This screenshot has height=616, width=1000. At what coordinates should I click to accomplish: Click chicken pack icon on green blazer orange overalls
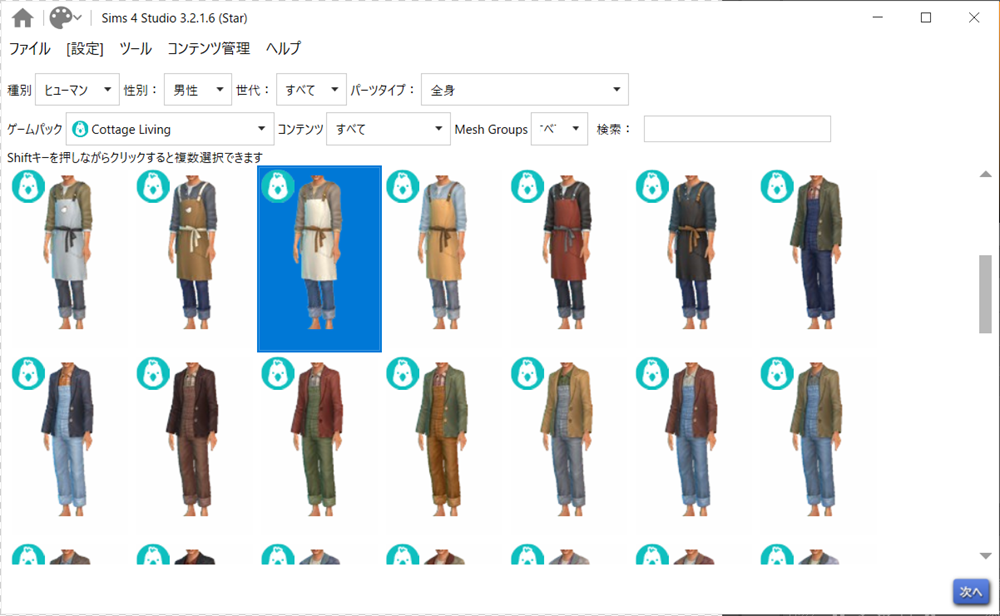(402, 373)
